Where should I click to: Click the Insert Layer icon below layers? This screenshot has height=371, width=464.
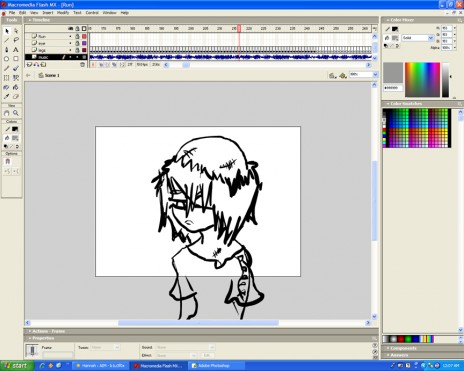click(29, 64)
